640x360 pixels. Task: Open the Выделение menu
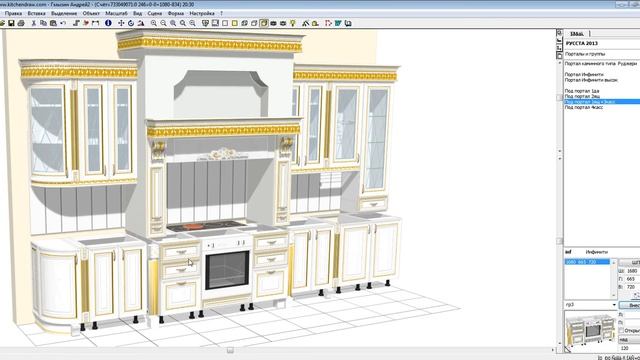[64, 13]
